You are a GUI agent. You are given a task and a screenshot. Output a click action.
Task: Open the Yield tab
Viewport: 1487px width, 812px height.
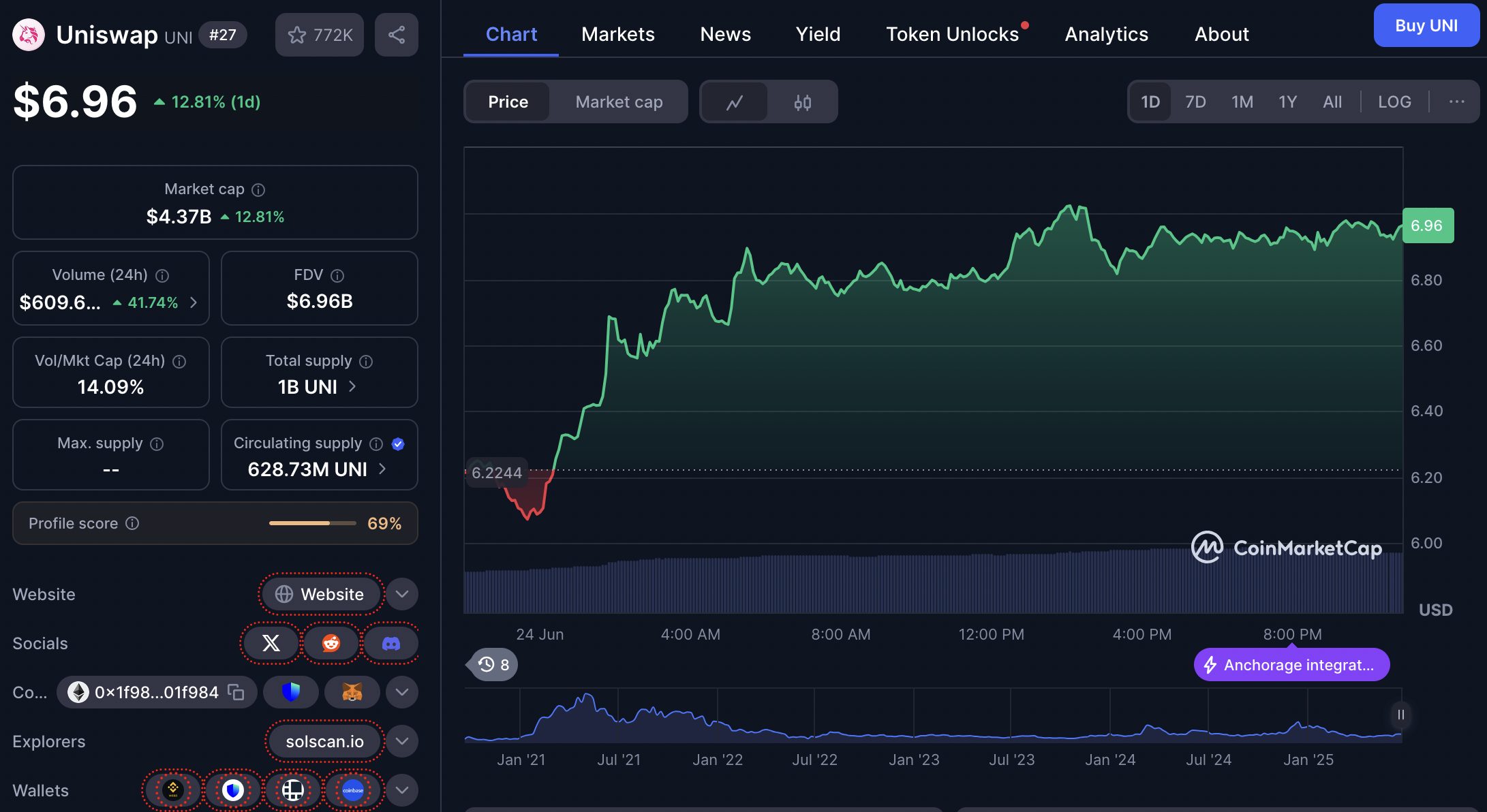click(x=818, y=34)
